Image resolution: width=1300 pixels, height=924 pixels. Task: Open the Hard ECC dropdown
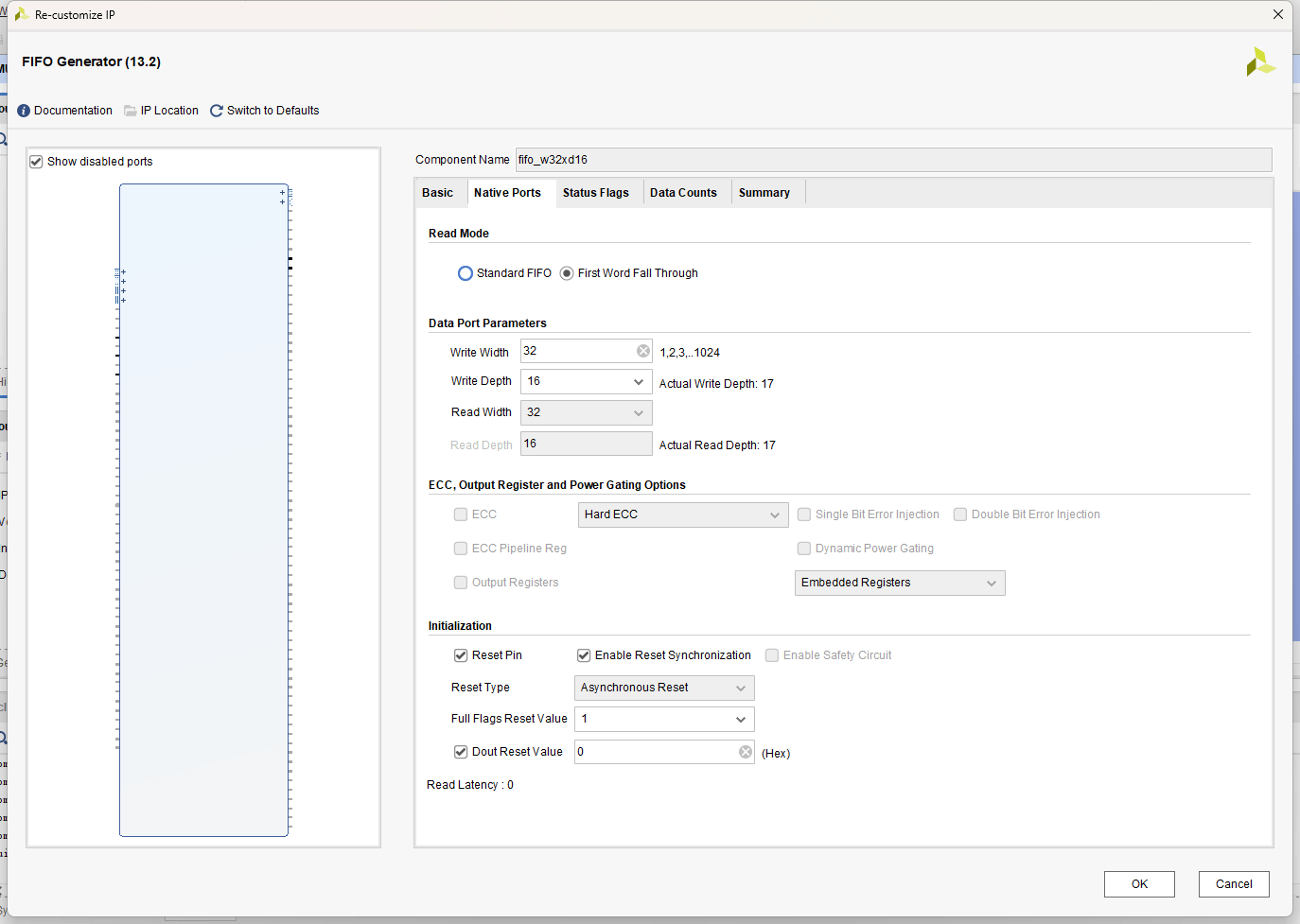pos(683,514)
